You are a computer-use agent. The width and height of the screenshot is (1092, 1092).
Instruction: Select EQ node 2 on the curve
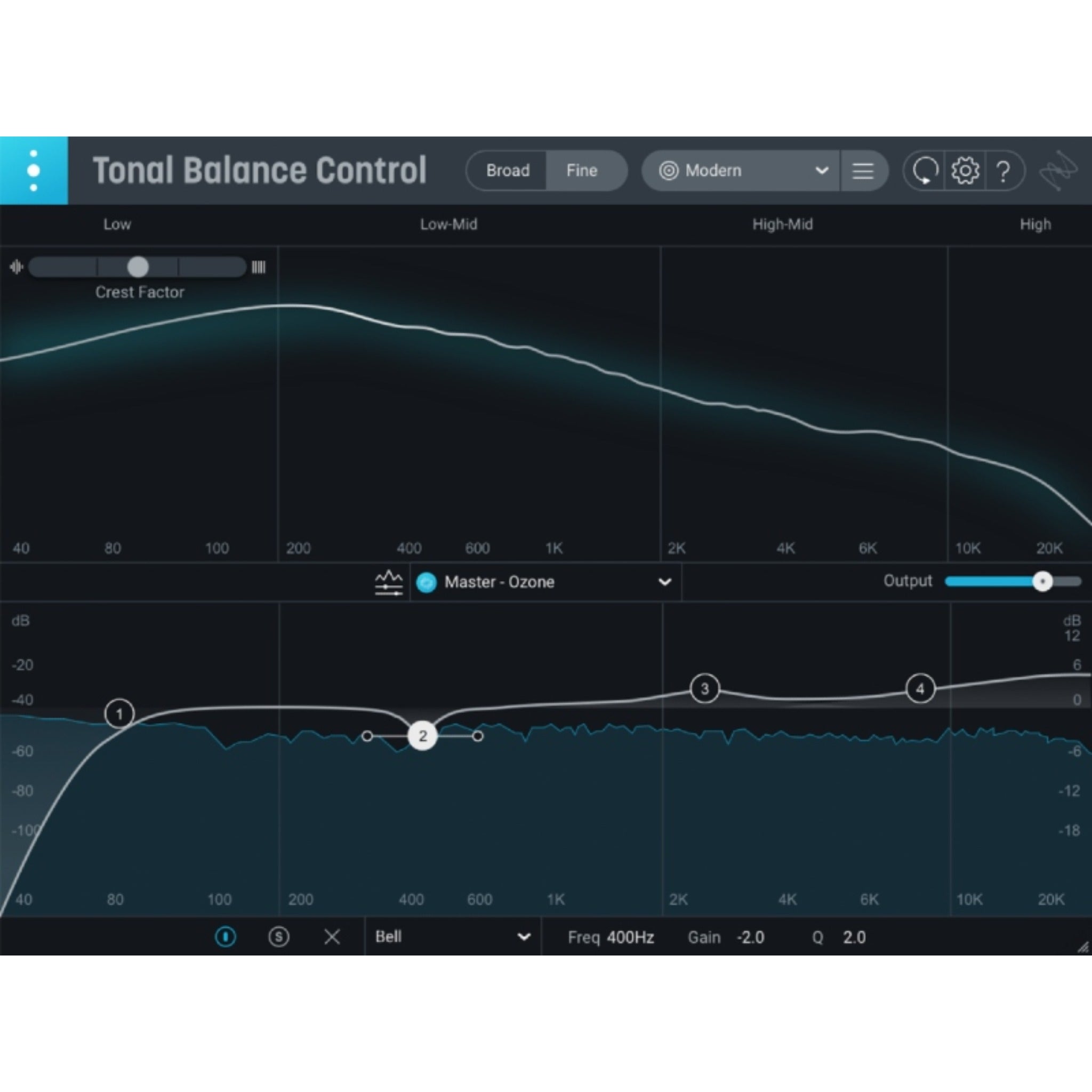[422, 736]
